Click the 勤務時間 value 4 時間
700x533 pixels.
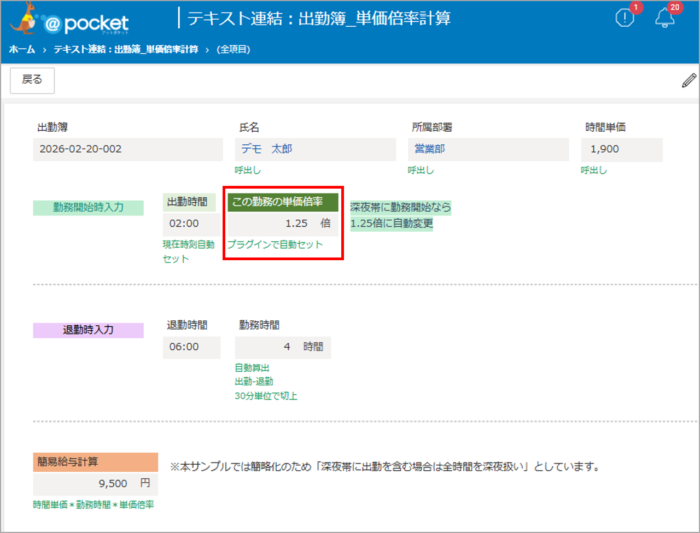(283, 347)
